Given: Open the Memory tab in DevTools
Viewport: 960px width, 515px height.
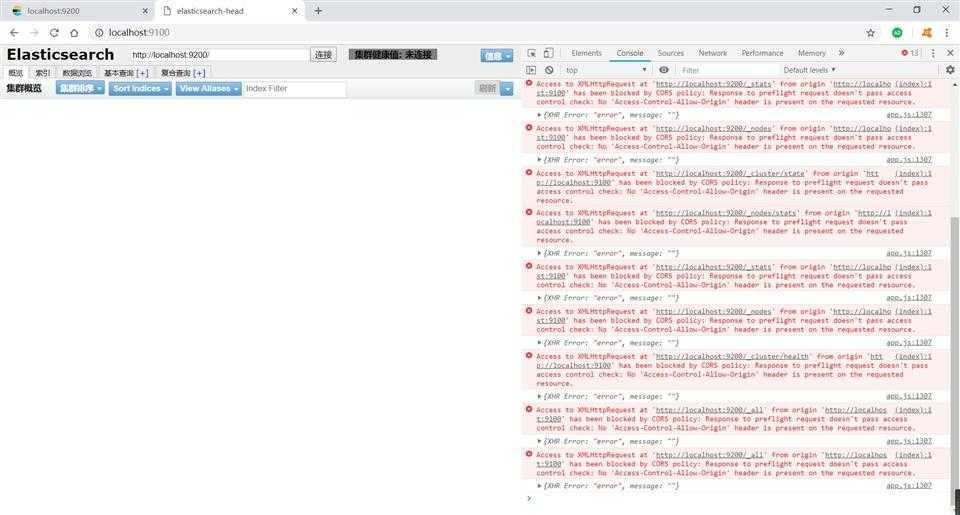Looking at the screenshot, I should tap(812, 53).
